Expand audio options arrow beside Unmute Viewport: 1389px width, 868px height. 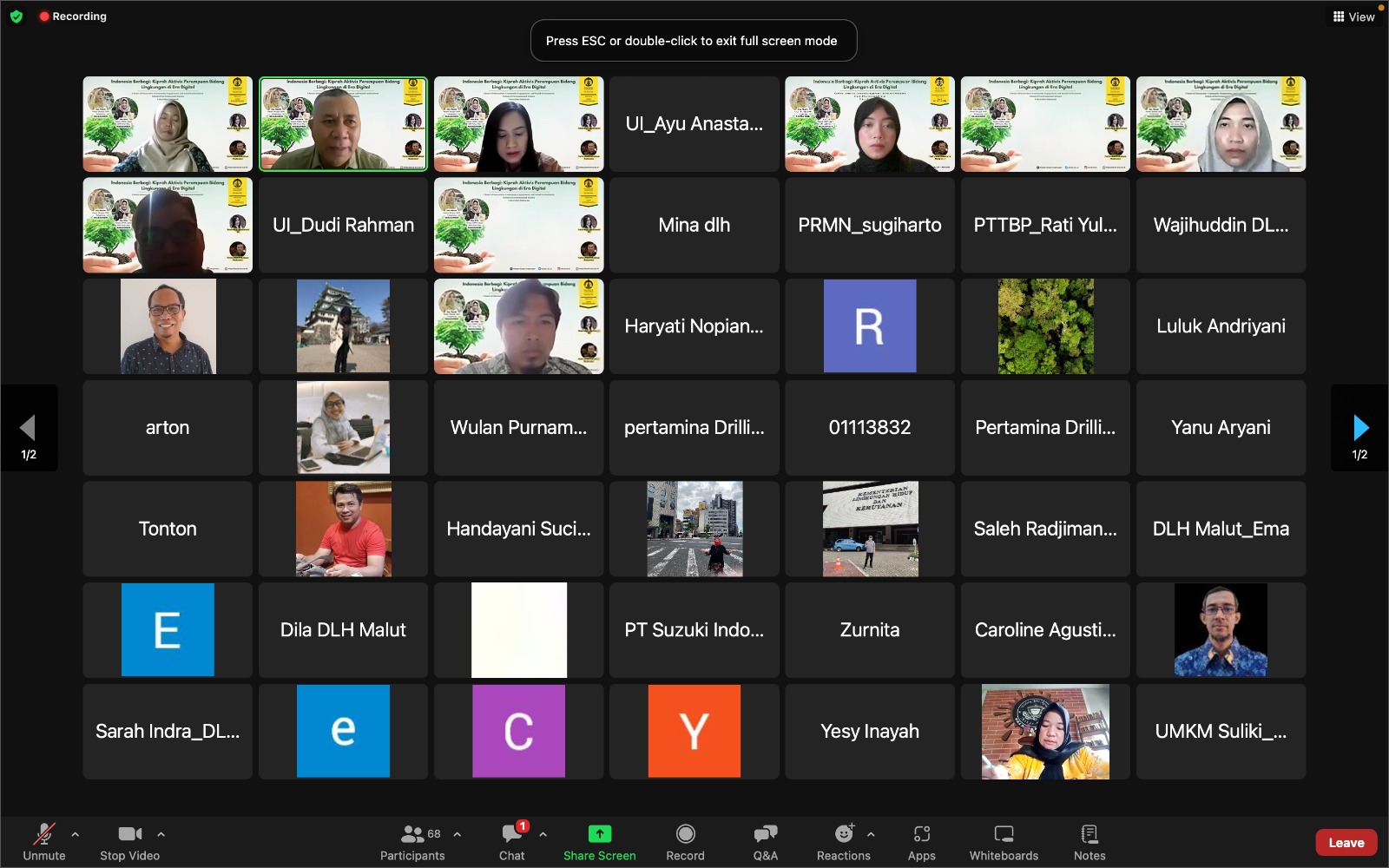click(x=76, y=834)
